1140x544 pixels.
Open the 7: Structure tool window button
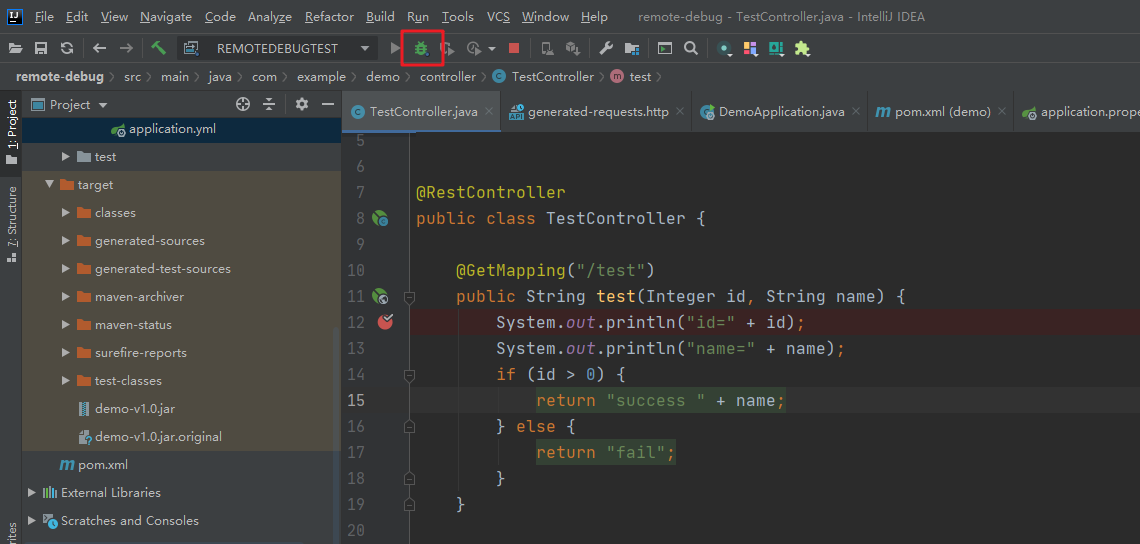(11, 224)
